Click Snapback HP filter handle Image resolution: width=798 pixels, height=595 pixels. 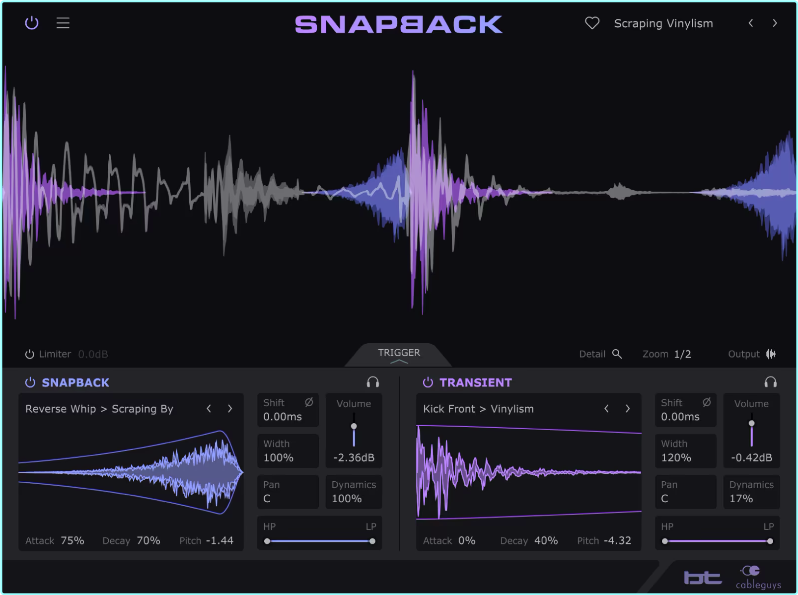pyautogui.click(x=267, y=541)
